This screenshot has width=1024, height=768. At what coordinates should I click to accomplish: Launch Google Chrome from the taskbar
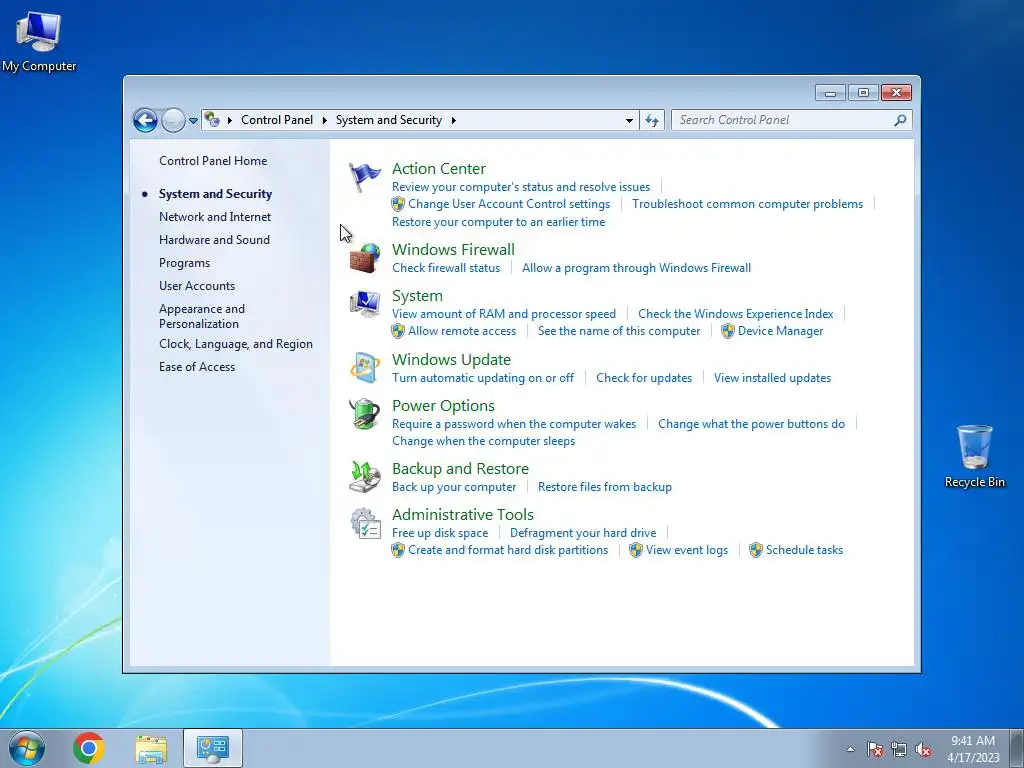click(x=89, y=748)
